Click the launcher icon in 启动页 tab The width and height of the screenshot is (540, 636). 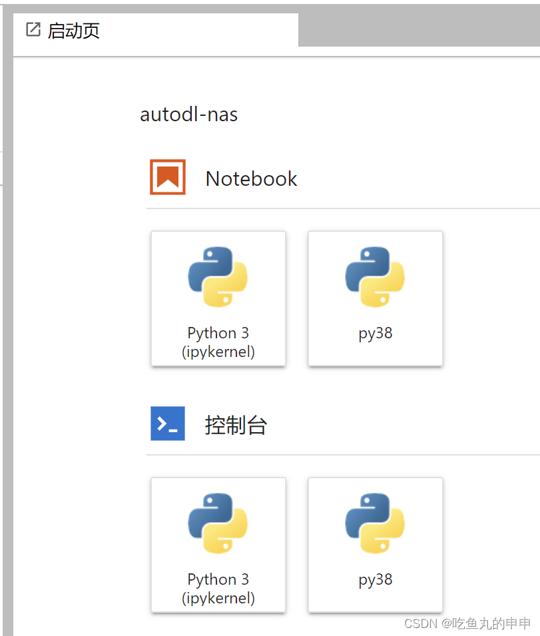tap(33, 30)
